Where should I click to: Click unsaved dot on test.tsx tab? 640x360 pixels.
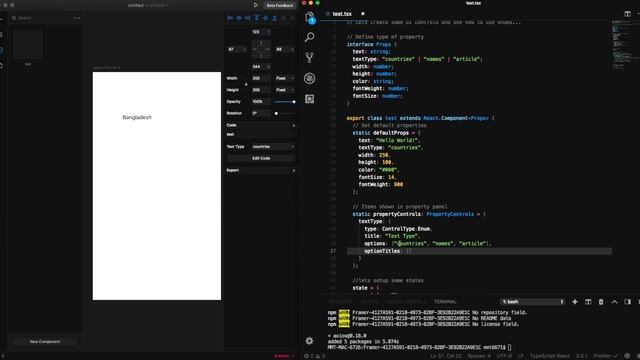(362, 14)
